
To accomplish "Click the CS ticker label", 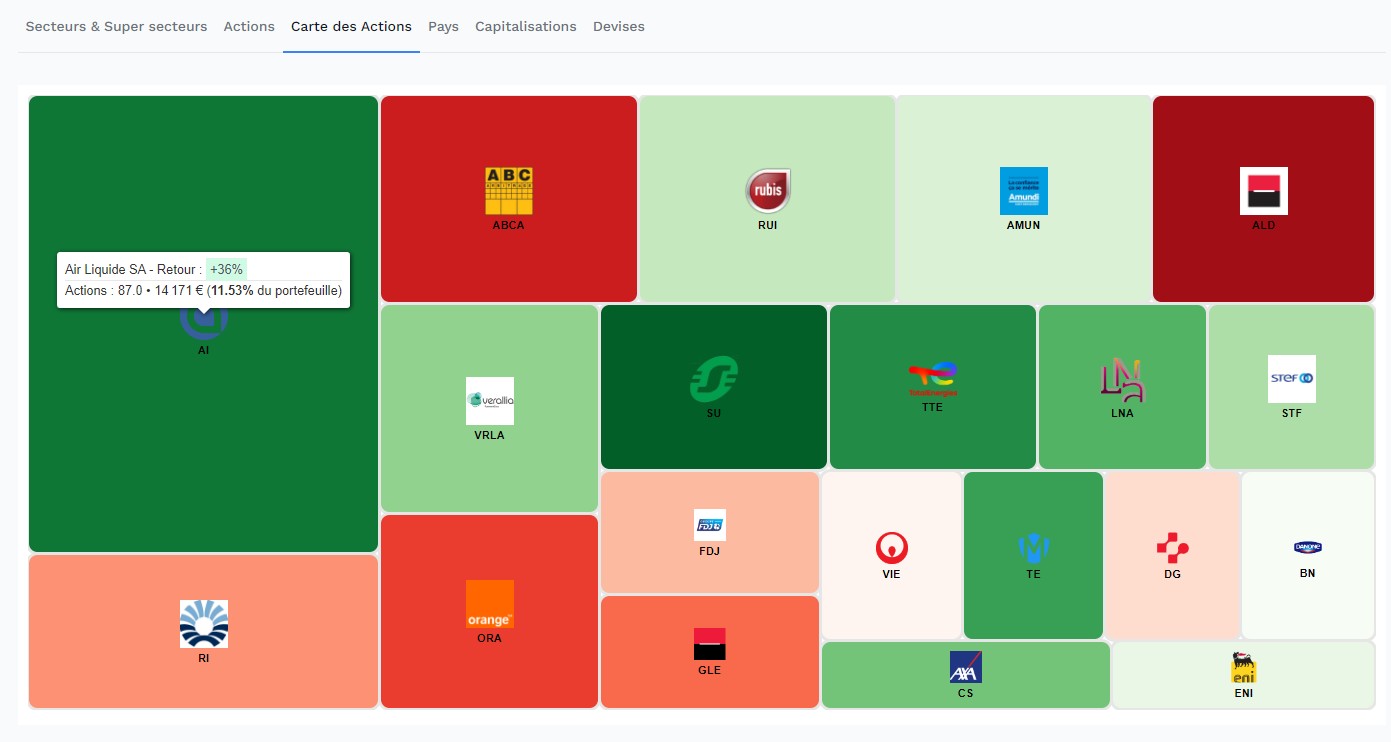I will [x=966, y=694].
